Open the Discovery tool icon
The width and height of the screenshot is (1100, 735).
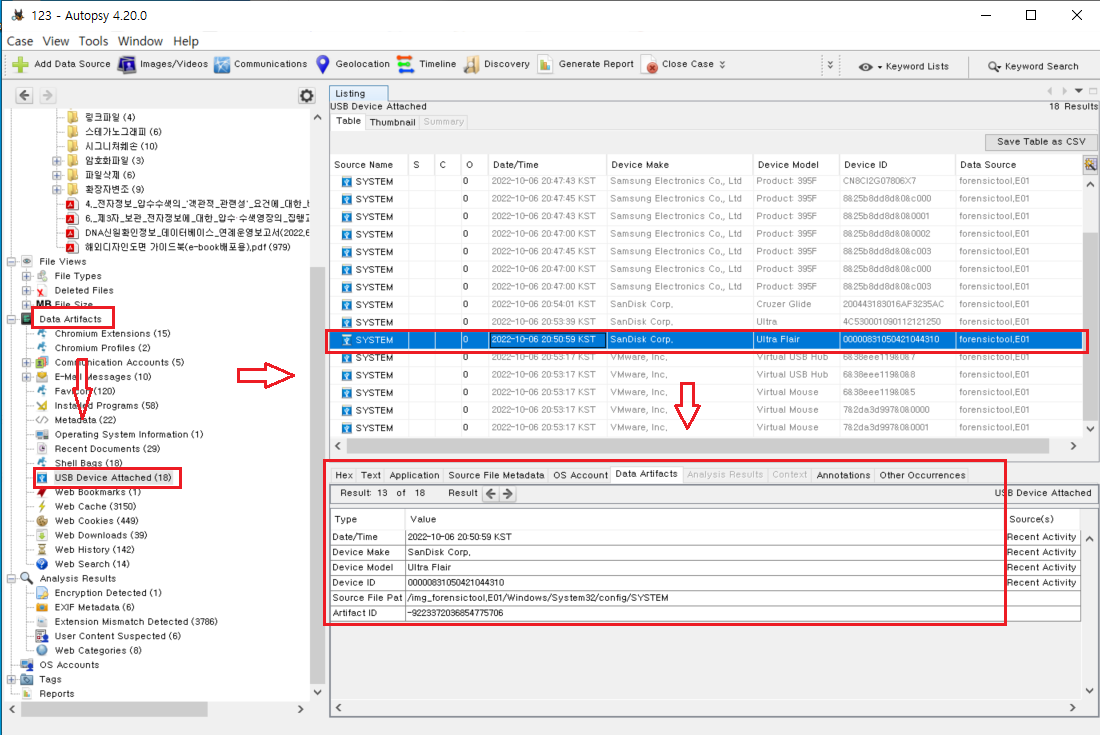(472, 65)
